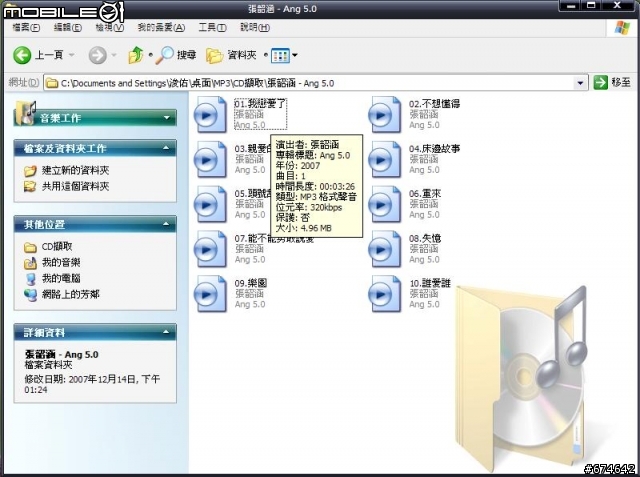Select file name 06.重來
Image resolution: width=640 pixels, height=477 pixels.
425,193
